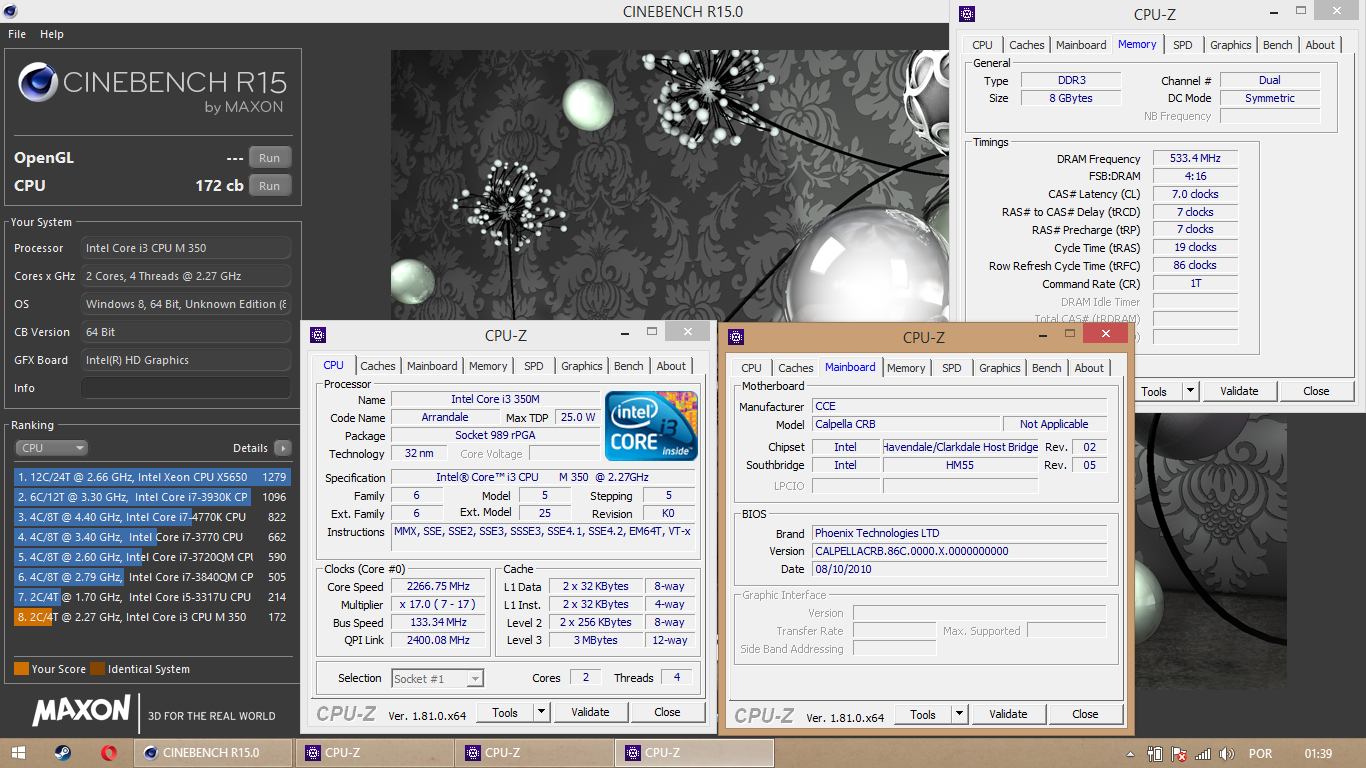The height and width of the screenshot is (768, 1366).
Task: Open Opera browser from the taskbar
Action: (x=109, y=753)
